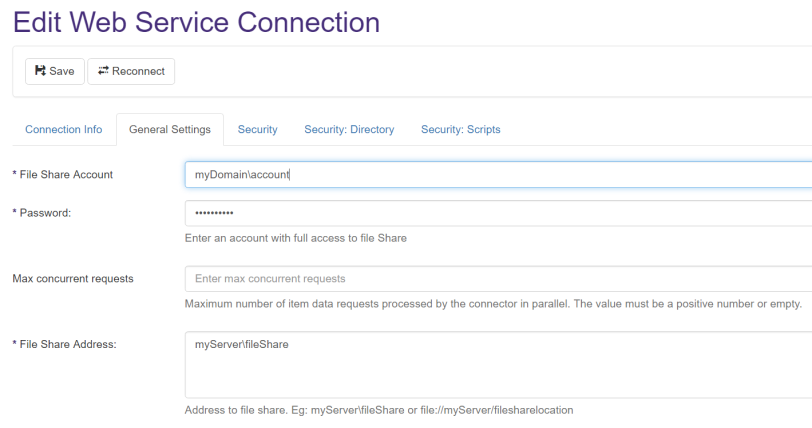The height and width of the screenshot is (428, 812).
Task: Open the Security tab
Action: click(x=257, y=130)
